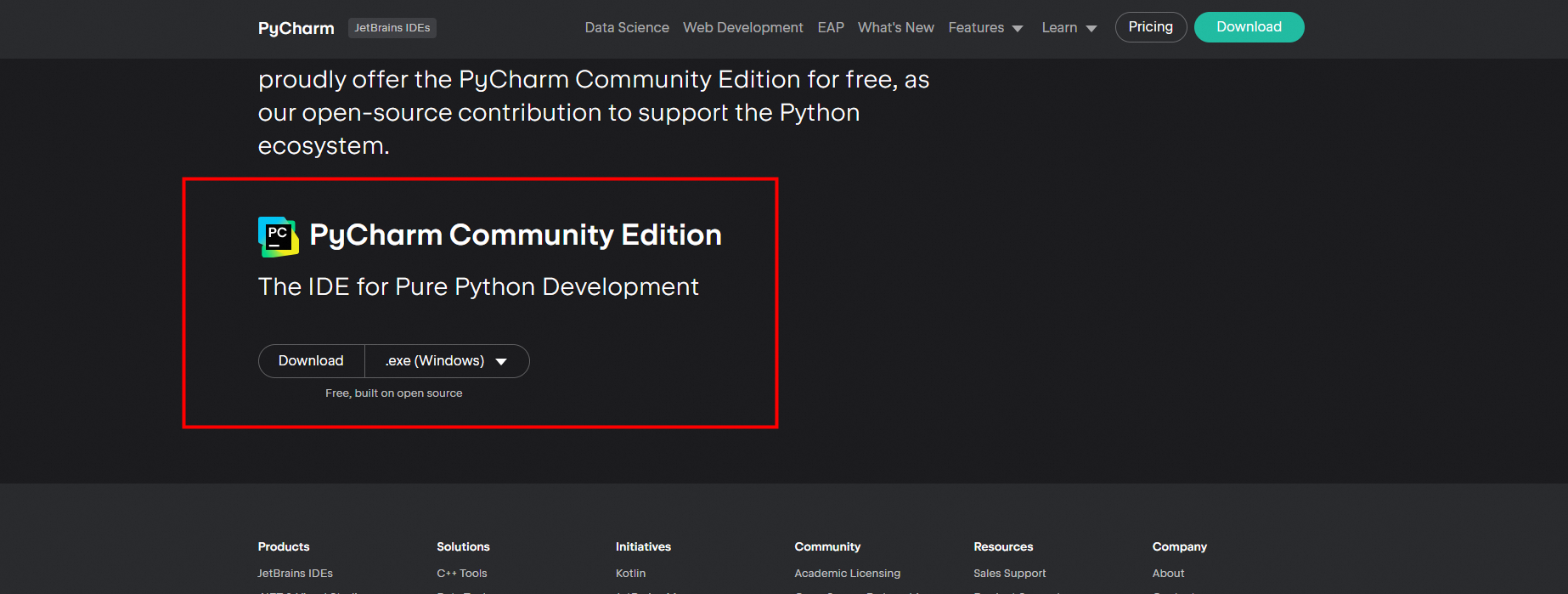This screenshot has width=1568, height=594.
Task: Open the What's New page
Action: tap(895, 28)
